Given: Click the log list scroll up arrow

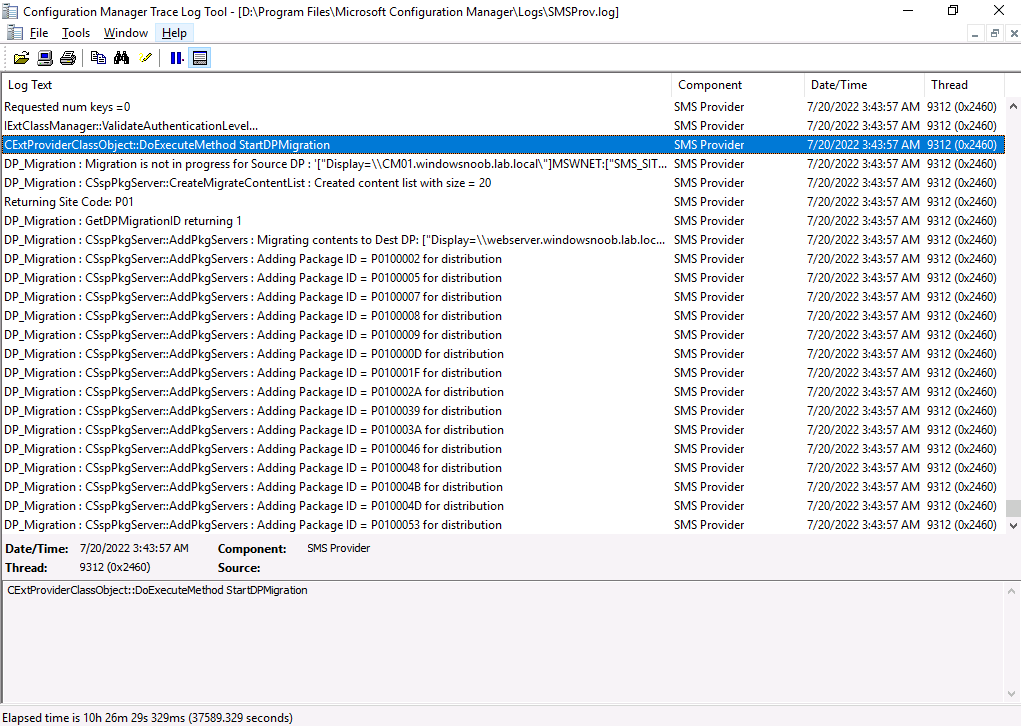Looking at the screenshot, I should pos(1013,105).
